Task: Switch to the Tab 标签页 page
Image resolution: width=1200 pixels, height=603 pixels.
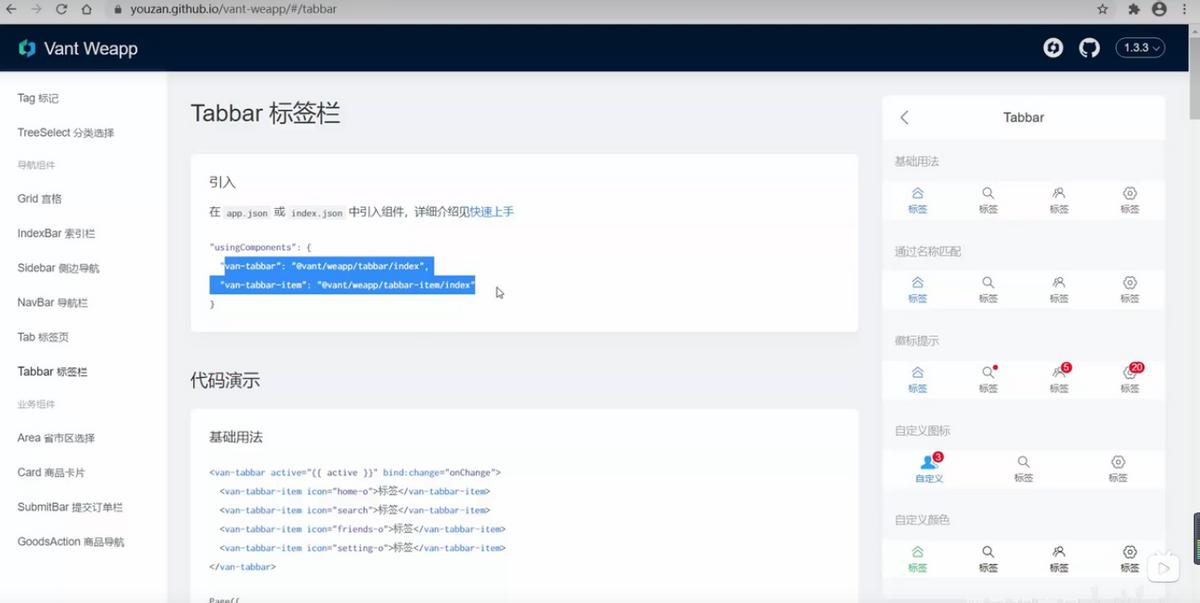Action: click(42, 337)
